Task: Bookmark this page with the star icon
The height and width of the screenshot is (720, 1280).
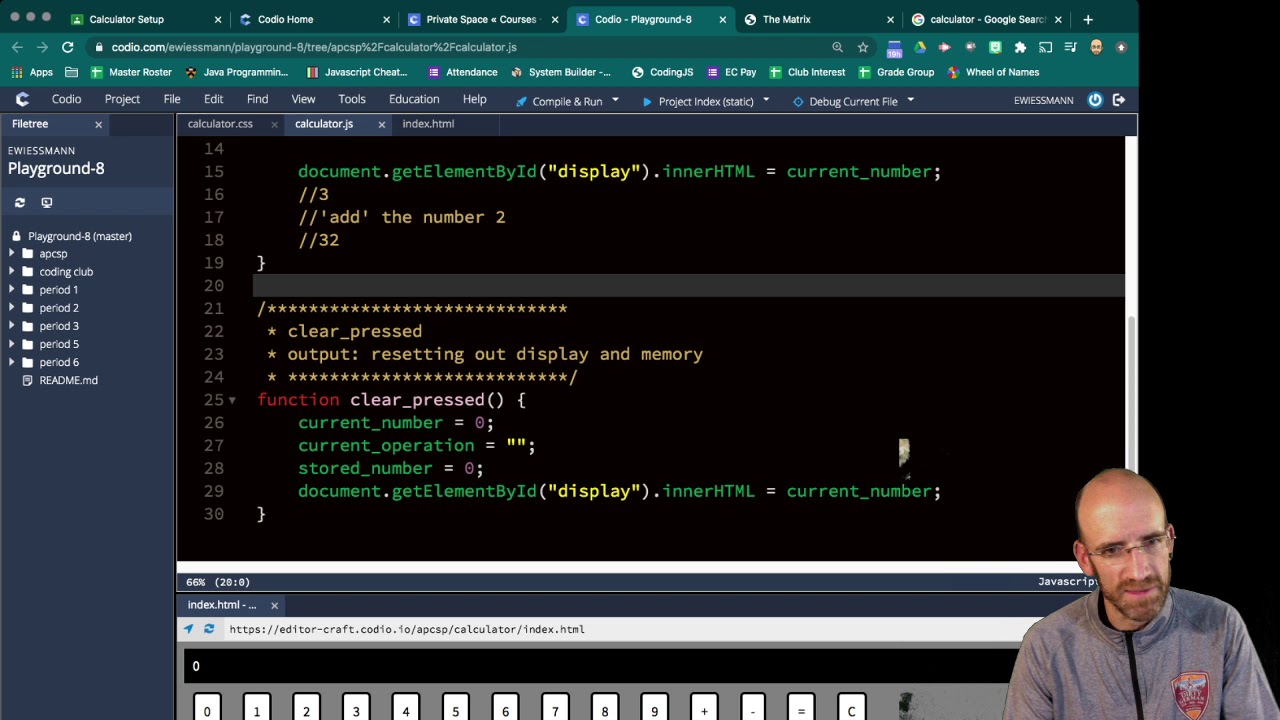Action: coord(863,47)
